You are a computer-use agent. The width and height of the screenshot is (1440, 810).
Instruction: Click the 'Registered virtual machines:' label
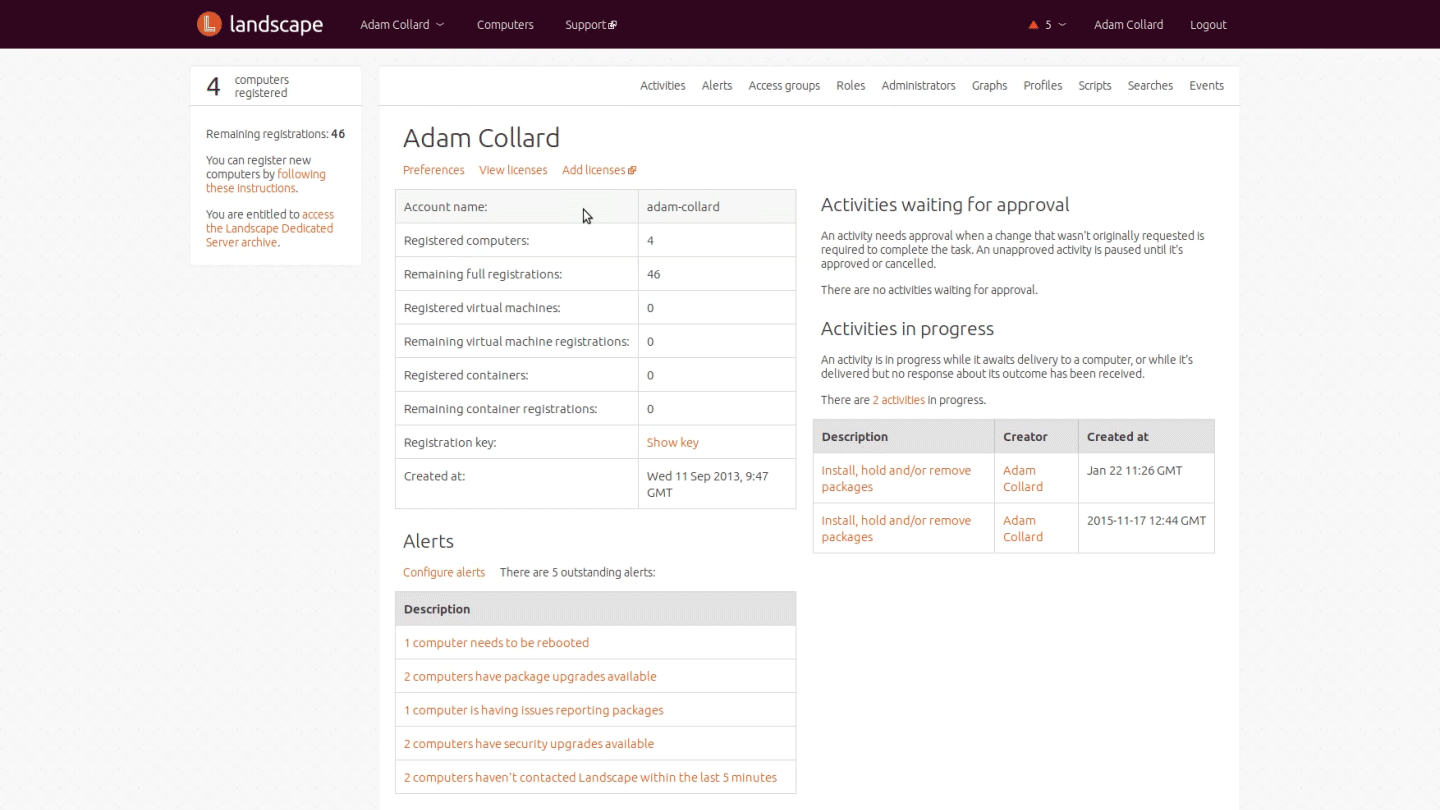482,308
